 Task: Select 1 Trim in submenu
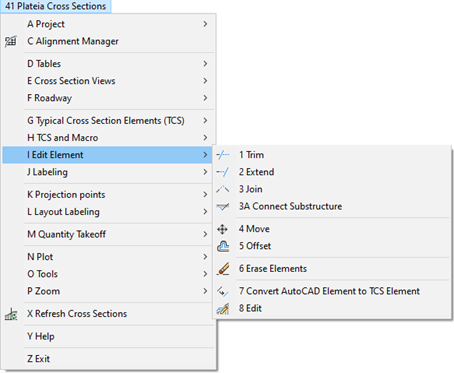coord(332,155)
